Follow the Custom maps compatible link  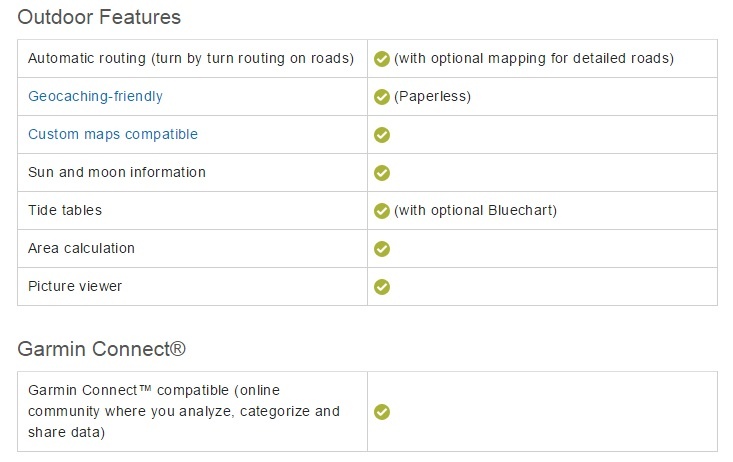(113, 135)
